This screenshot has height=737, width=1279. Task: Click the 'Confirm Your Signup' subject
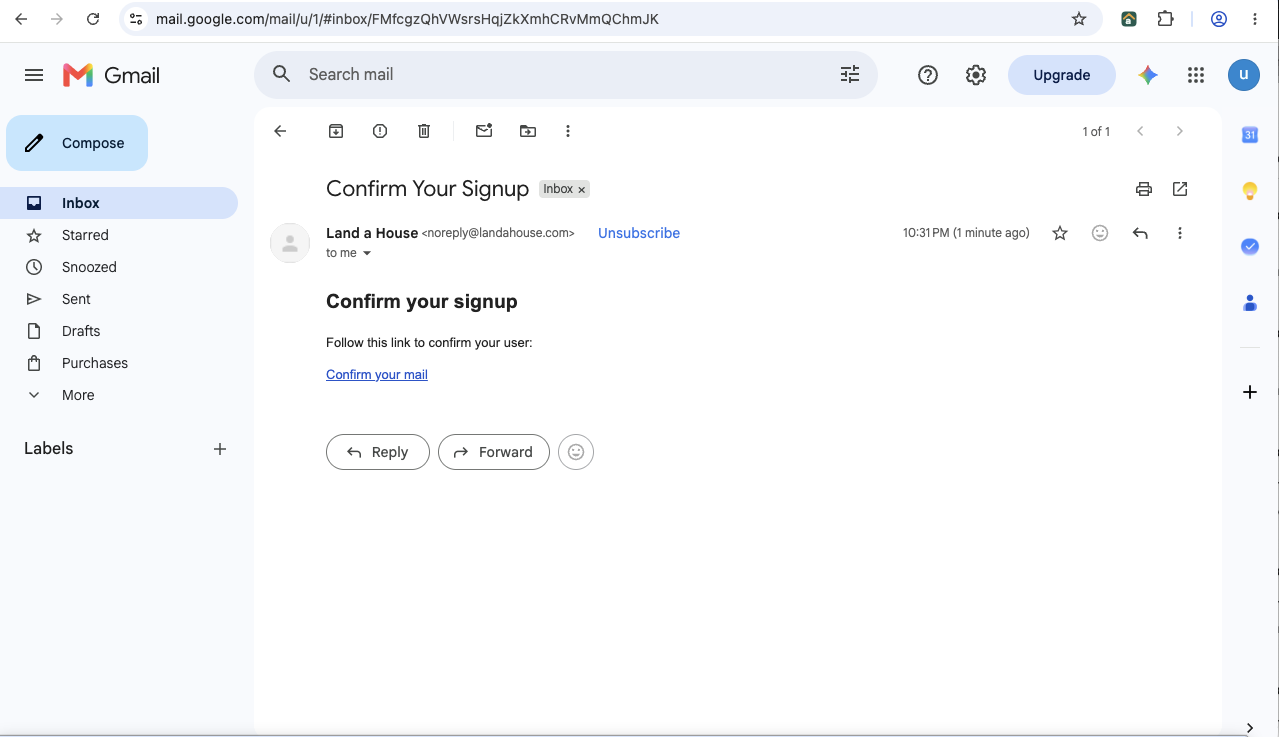(427, 189)
